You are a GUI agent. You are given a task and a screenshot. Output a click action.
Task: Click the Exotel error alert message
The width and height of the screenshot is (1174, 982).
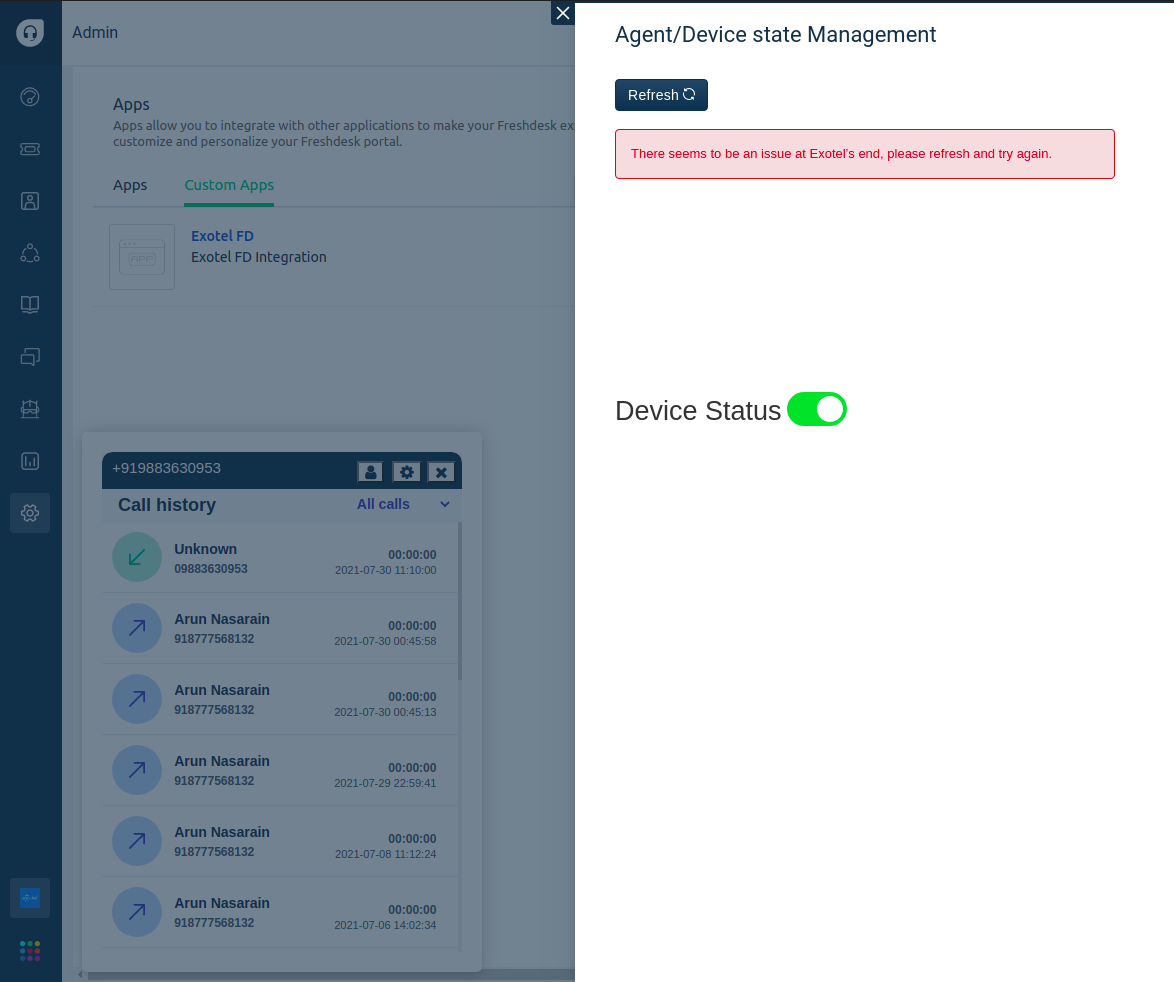[865, 154]
